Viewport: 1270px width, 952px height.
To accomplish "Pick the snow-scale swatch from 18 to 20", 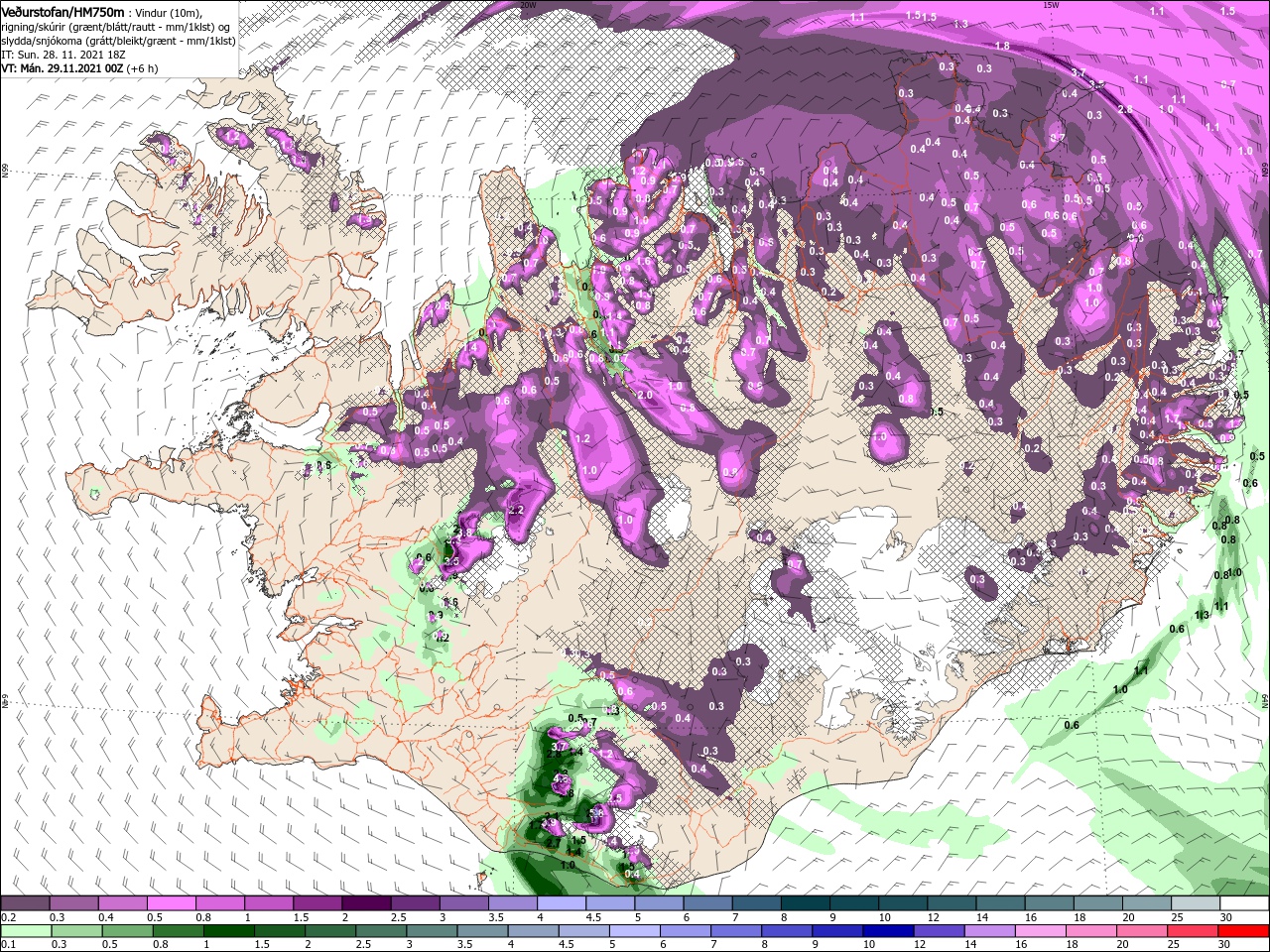I will click(x=1097, y=903).
